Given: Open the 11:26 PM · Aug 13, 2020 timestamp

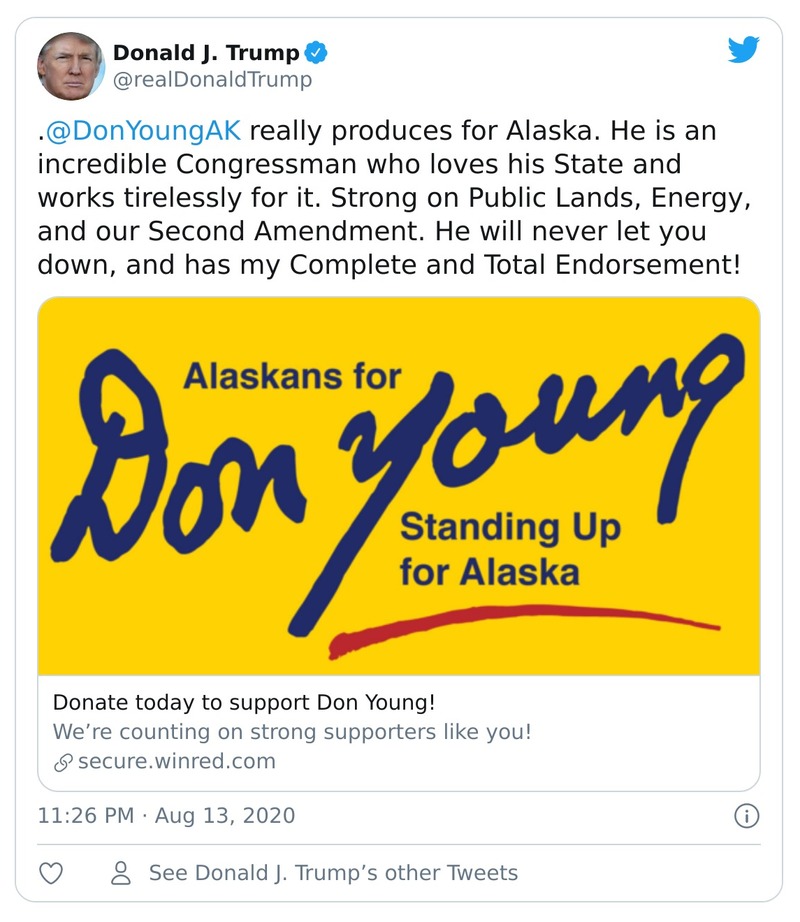Looking at the screenshot, I should point(166,815).
